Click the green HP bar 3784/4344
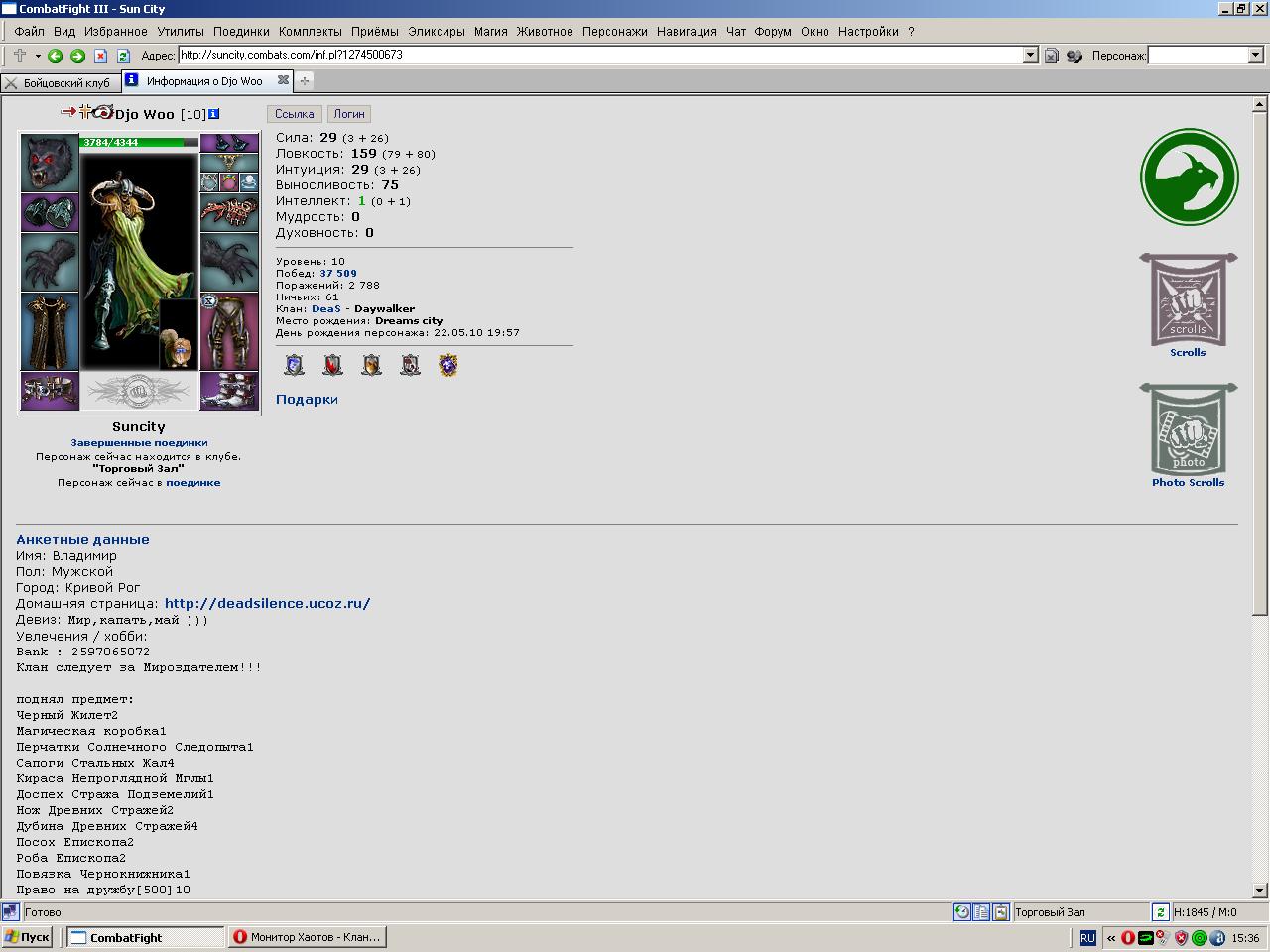 tap(139, 142)
